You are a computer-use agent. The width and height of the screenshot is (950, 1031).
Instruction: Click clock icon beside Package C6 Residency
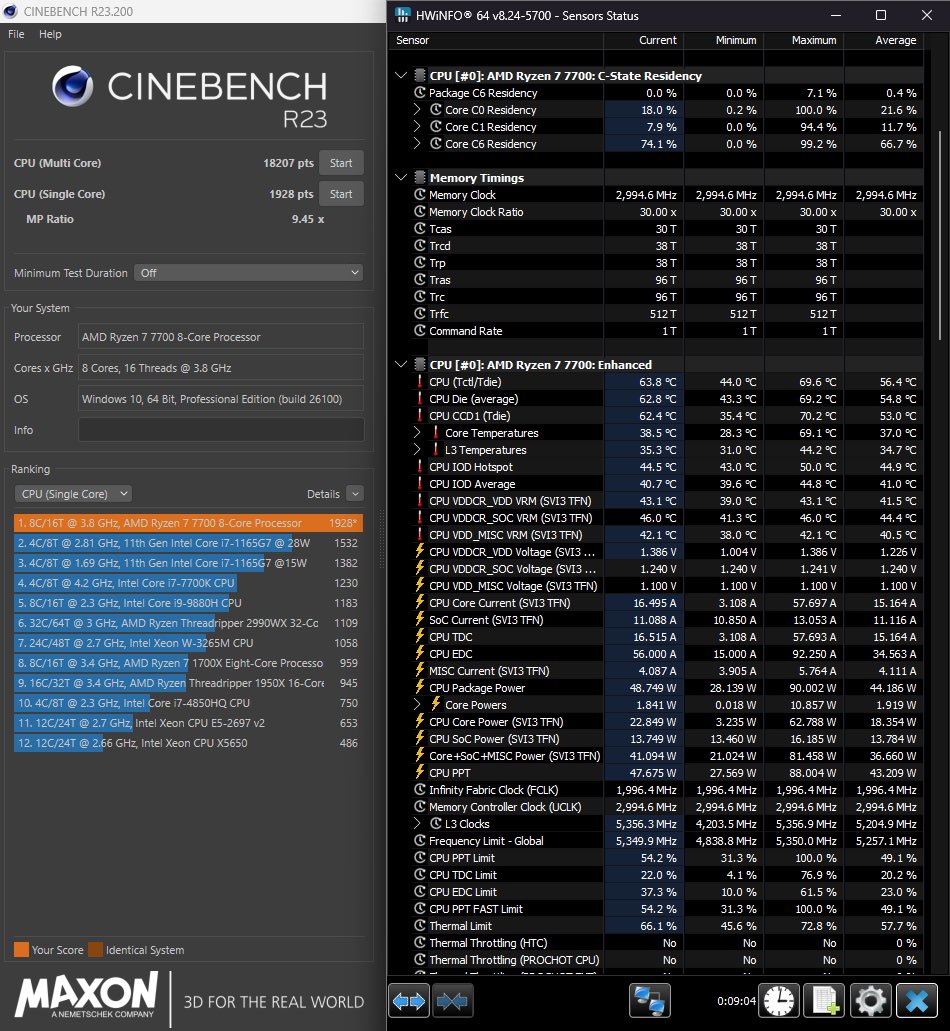tap(419, 93)
